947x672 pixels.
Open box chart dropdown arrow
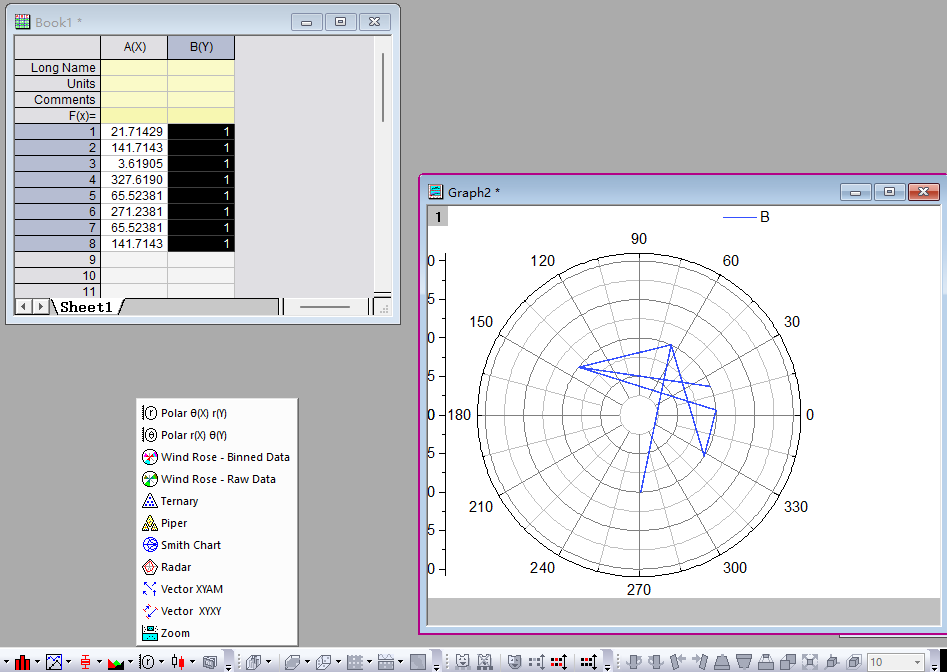[x=99, y=662]
